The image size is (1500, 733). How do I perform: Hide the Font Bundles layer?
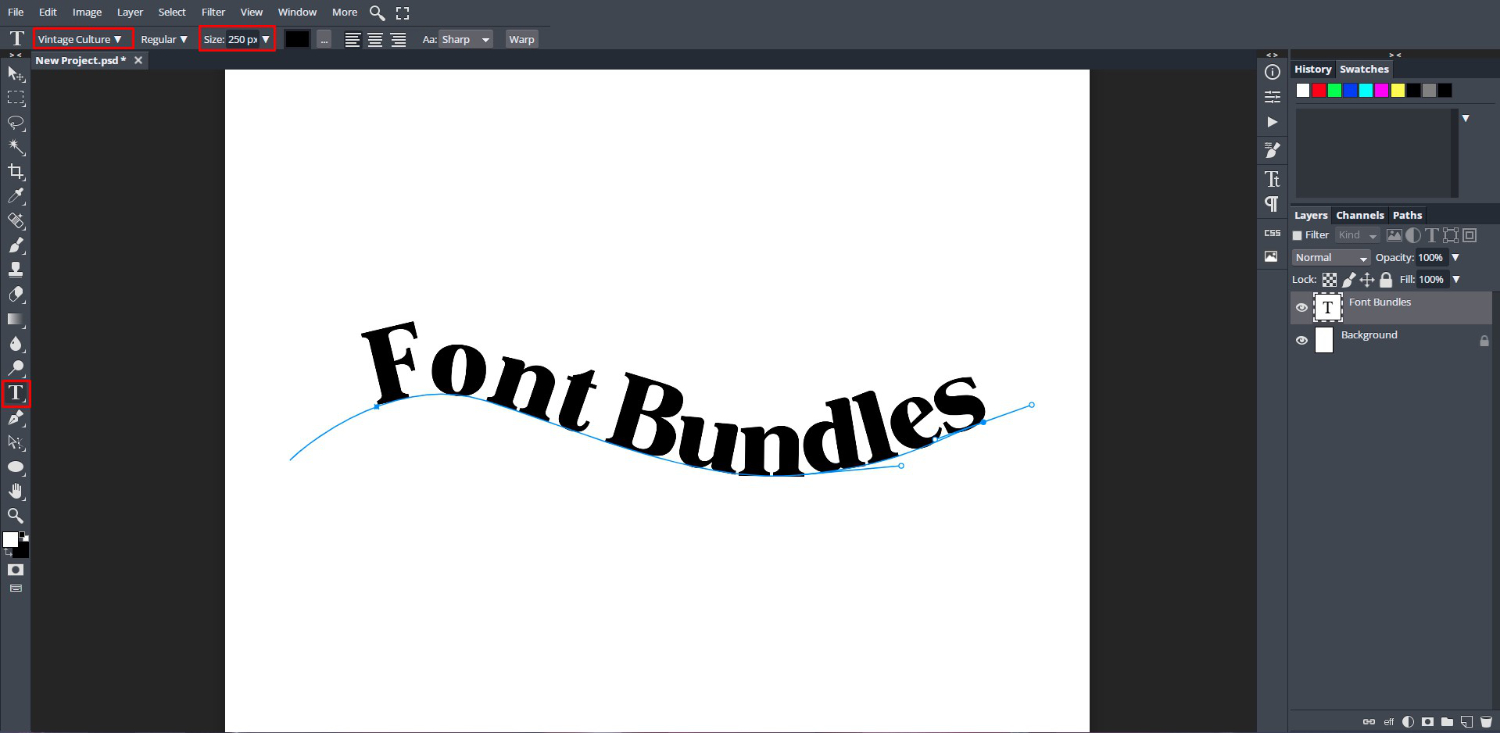(x=1301, y=308)
